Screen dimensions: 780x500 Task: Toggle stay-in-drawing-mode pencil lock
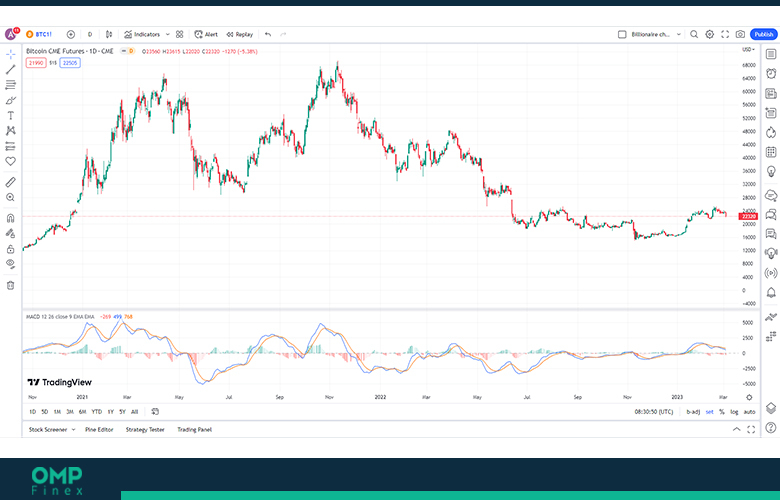pos(10,233)
